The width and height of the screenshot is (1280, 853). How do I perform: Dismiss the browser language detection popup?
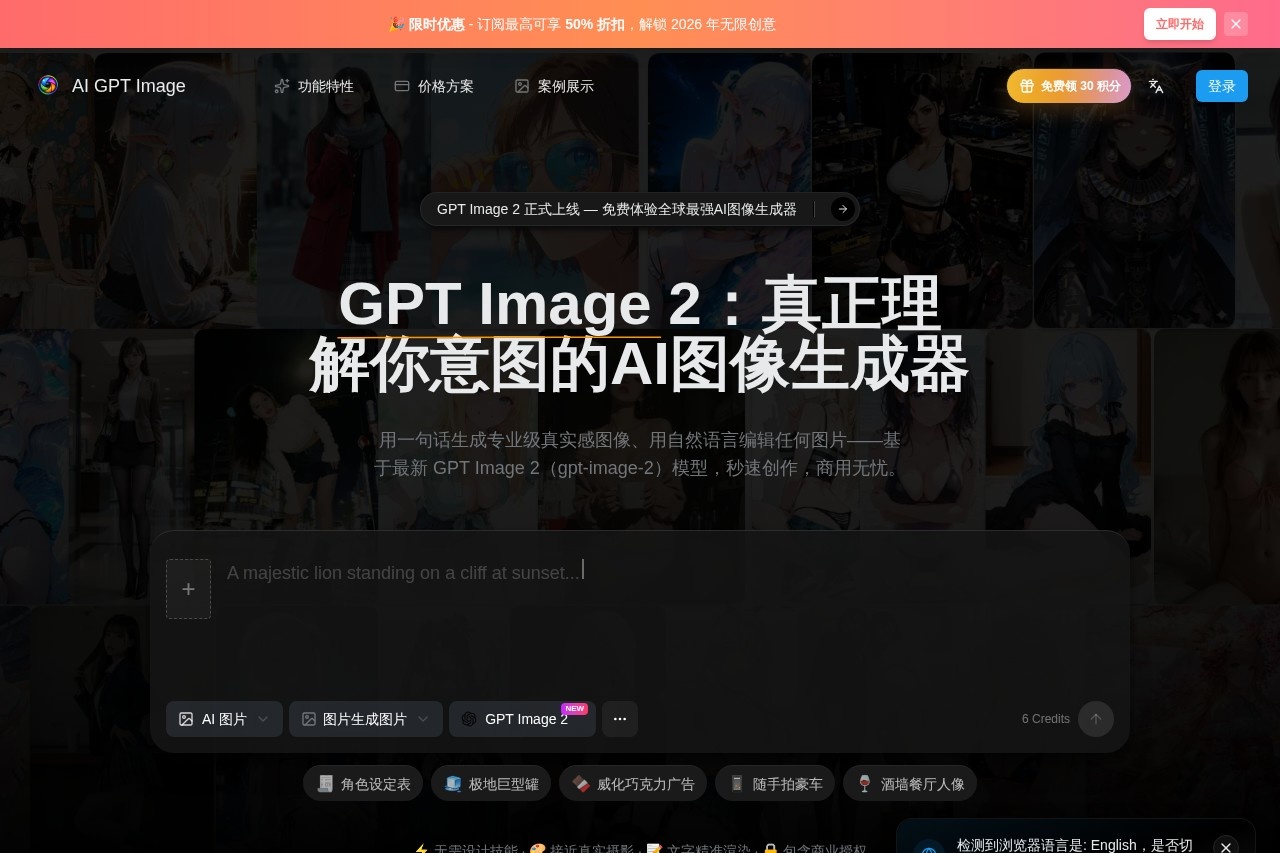pos(1226,847)
